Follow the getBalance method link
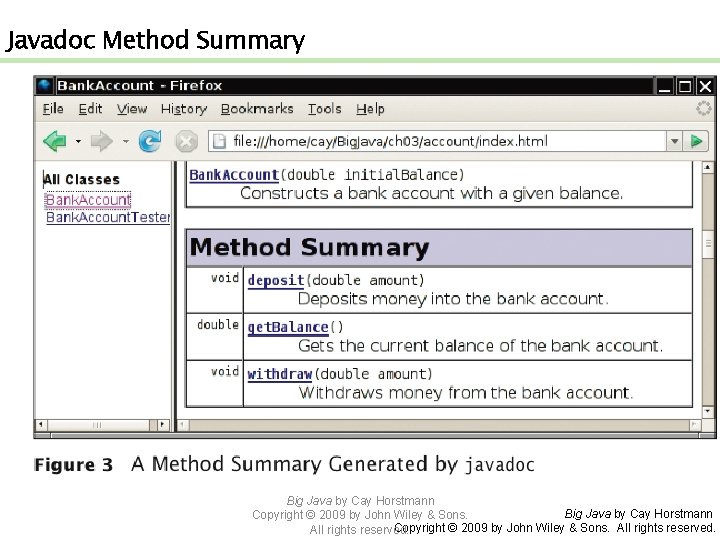Viewport: 720px width, 540px height. (x=288, y=327)
